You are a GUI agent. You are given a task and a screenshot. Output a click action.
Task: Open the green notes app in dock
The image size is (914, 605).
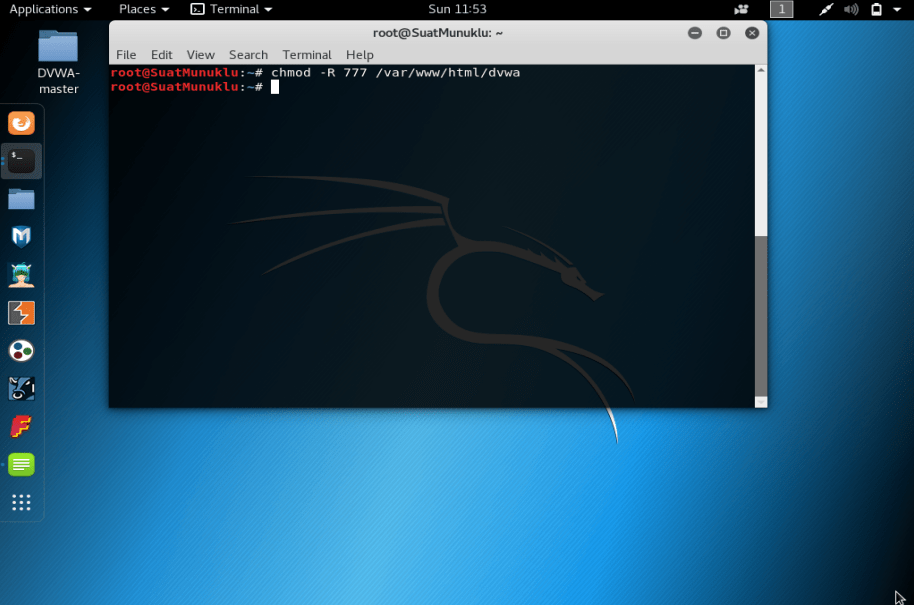point(22,465)
